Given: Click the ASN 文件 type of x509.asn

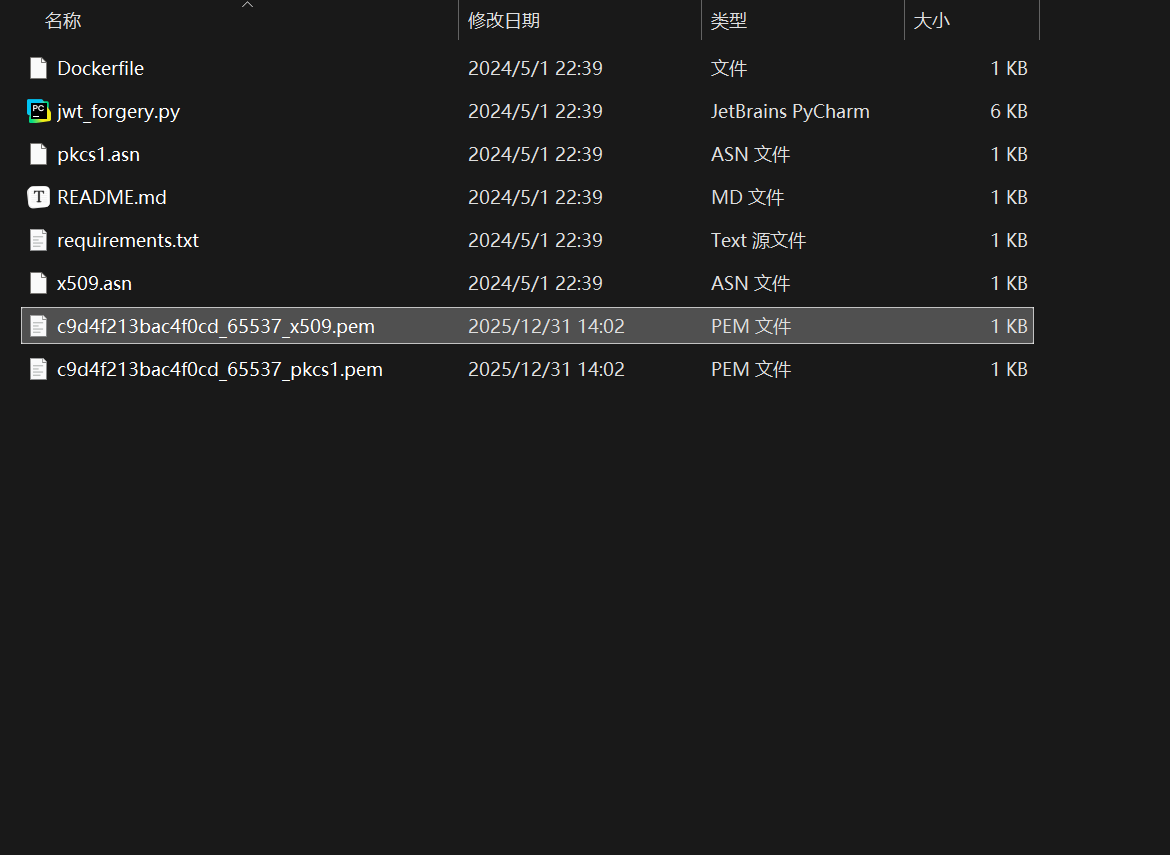Looking at the screenshot, I should pyautogui.click(x=751, y=284).
